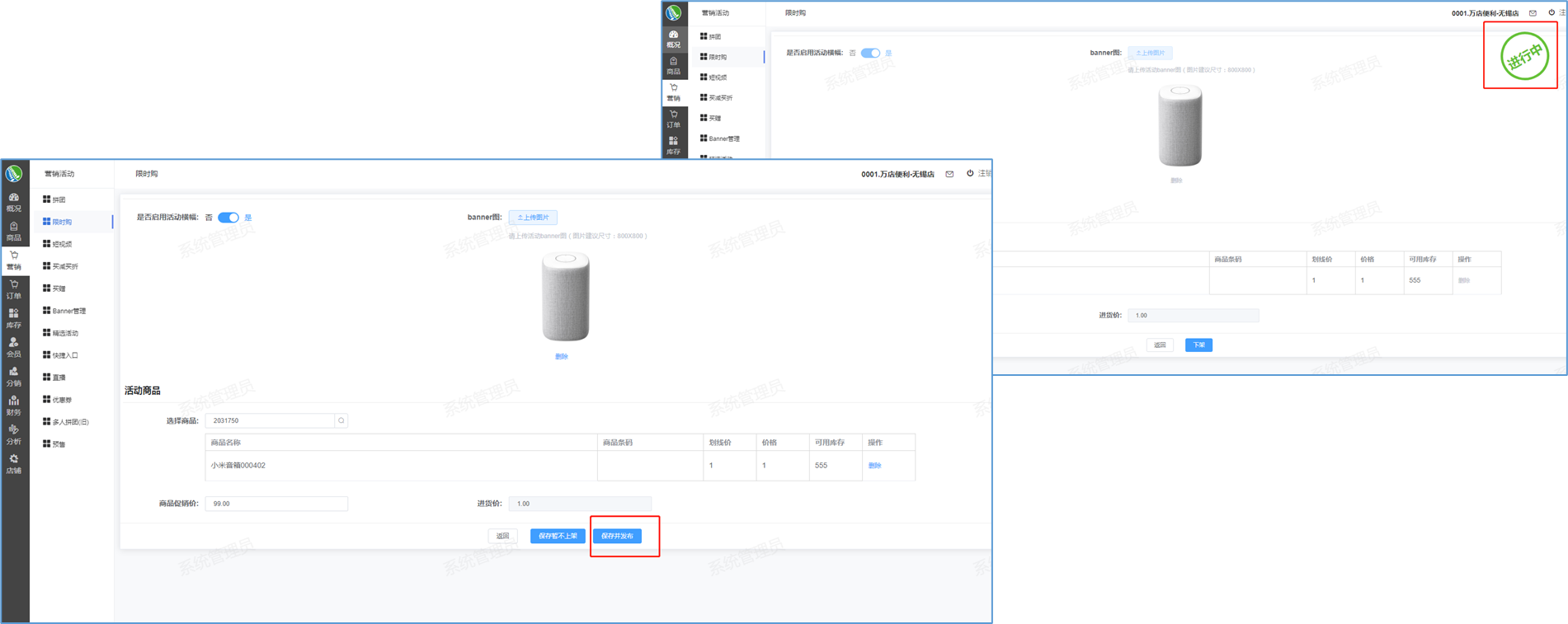This screenshot has height=624, width=1568.
Task: Click the 分销 sidebar icon
Action: pyautogui.click(x=14, y=376)
